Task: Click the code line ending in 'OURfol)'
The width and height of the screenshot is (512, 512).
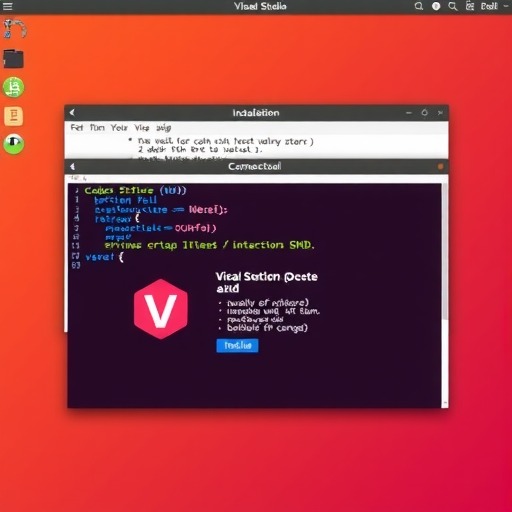Action: [x=161, y=228]
